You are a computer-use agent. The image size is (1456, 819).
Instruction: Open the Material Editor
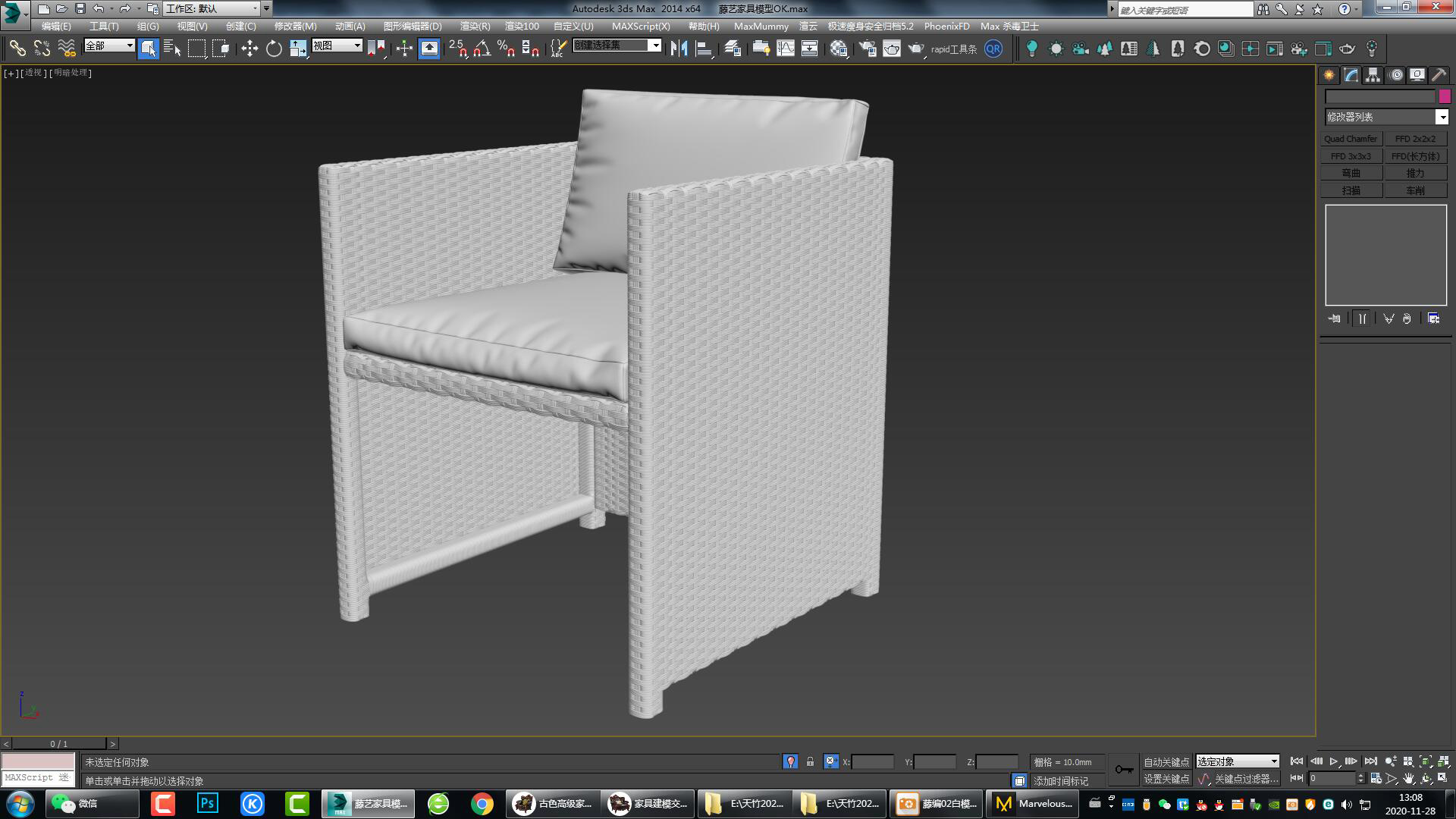coord(839,48)
